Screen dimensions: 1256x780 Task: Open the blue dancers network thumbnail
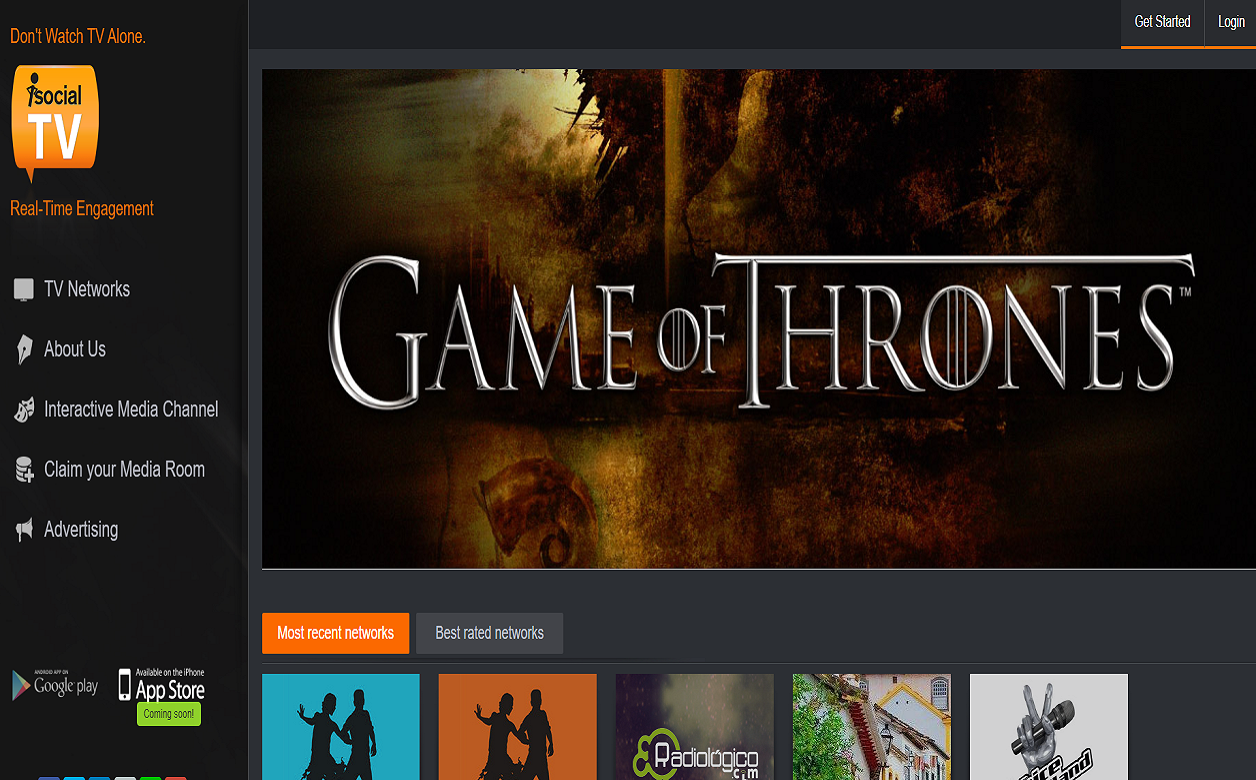tap(341, 727)
